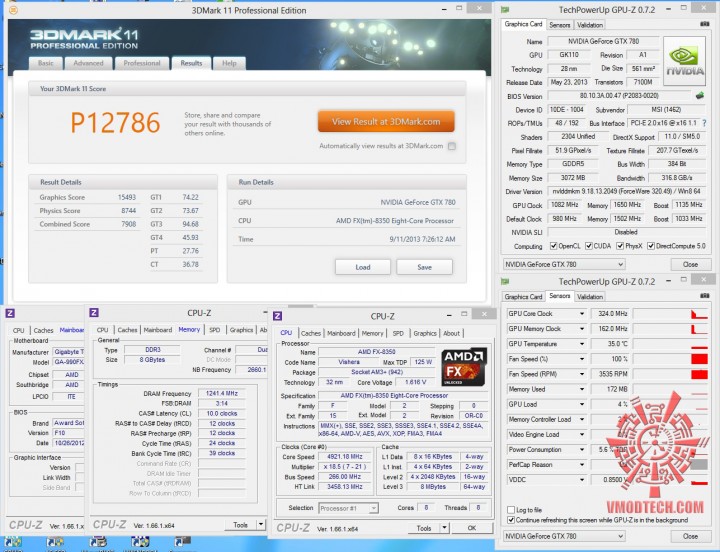Viewport: 720px width, 552px height.
Task: Switch to the Professional tab in 3DMark
Action: (x=142, y=63)
